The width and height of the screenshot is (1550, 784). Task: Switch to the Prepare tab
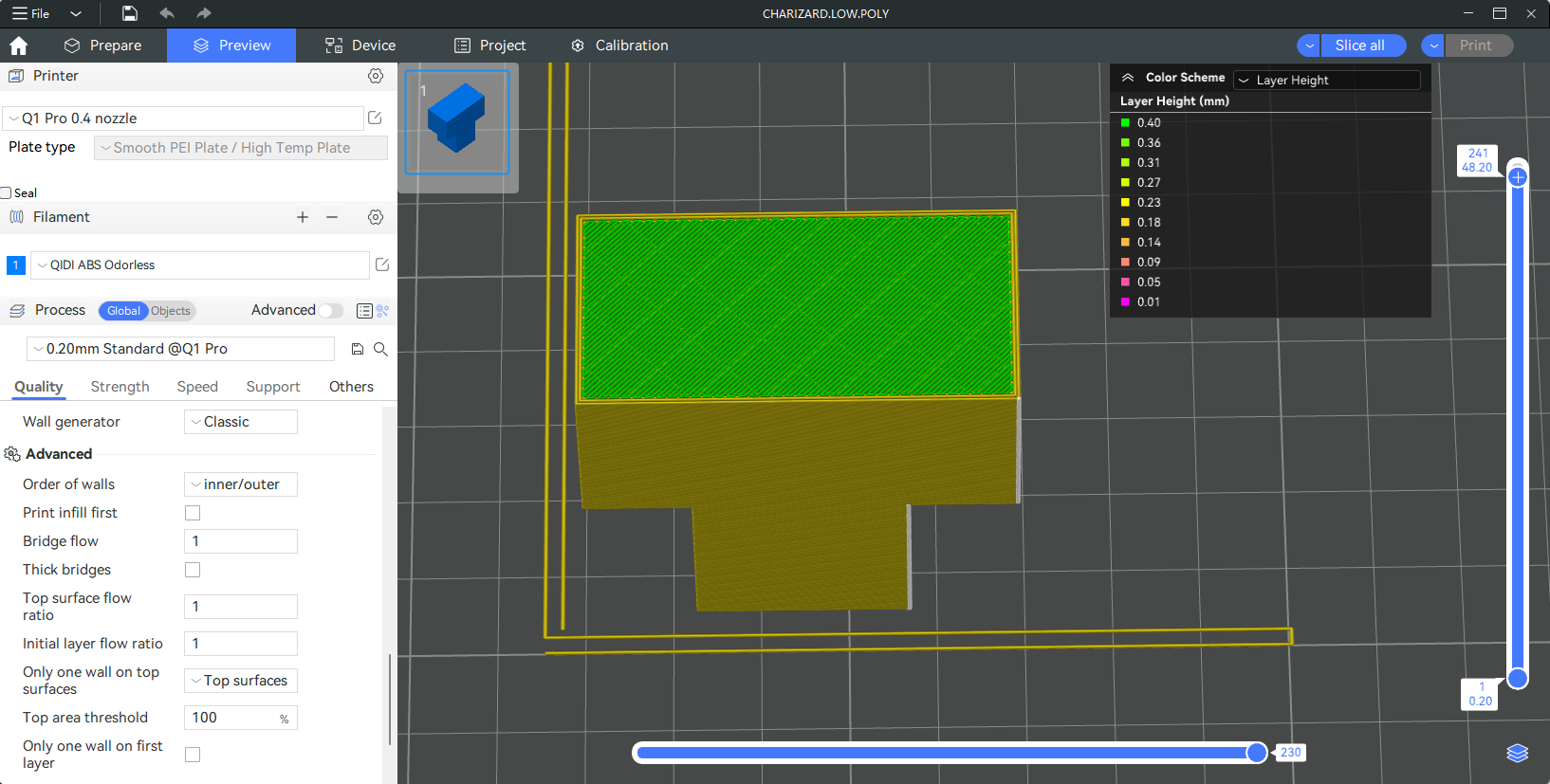[x=102, y=46]
